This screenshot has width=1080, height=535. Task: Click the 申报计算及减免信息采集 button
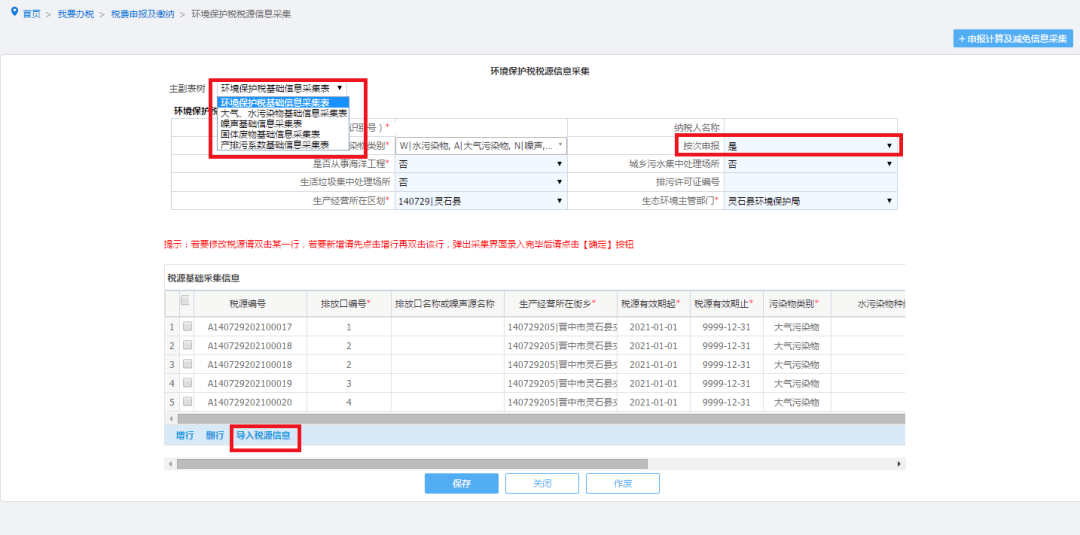(1013, 39)
